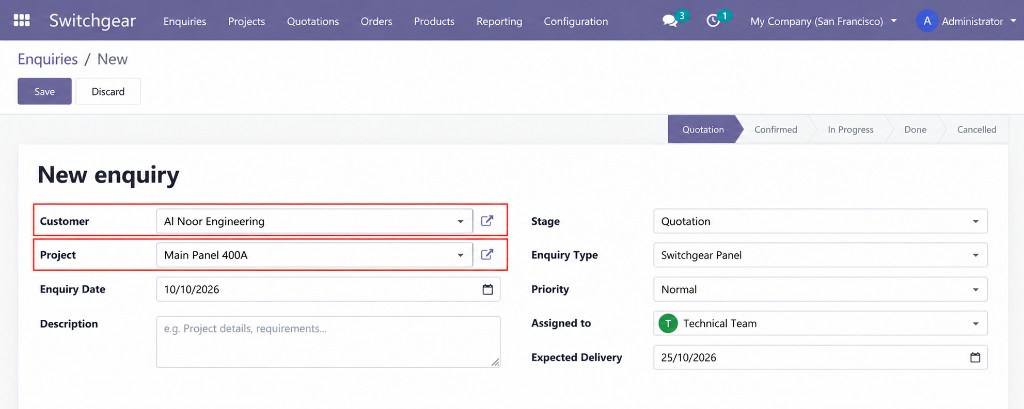Open the messages chat icon
Image resolution: width=1024 pixels, height=409 pixels.
(x=670, y=21)
